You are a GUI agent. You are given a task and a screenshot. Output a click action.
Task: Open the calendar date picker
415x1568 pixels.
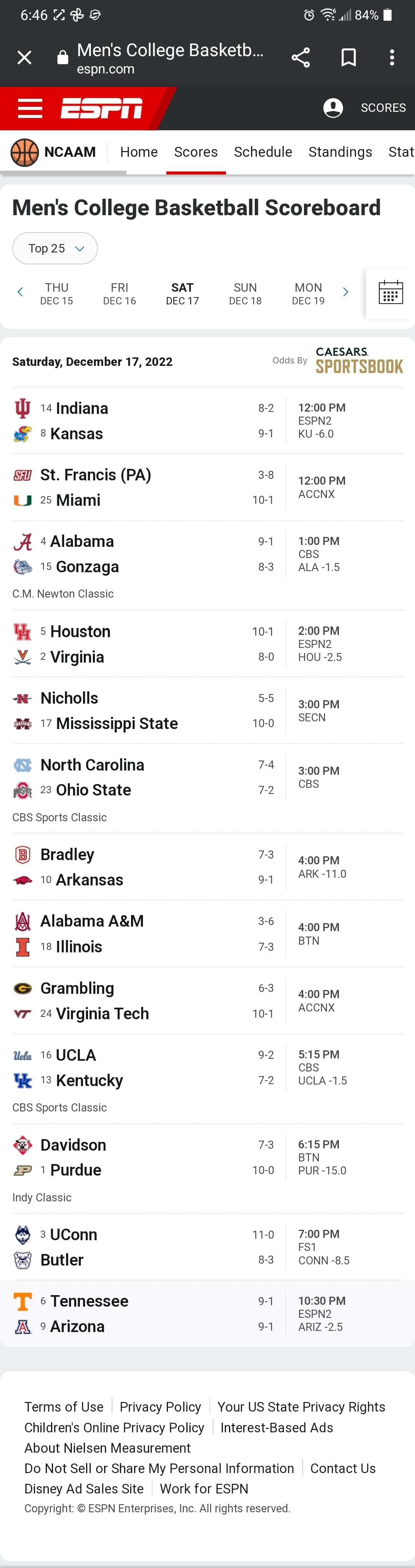pos(391,293)
